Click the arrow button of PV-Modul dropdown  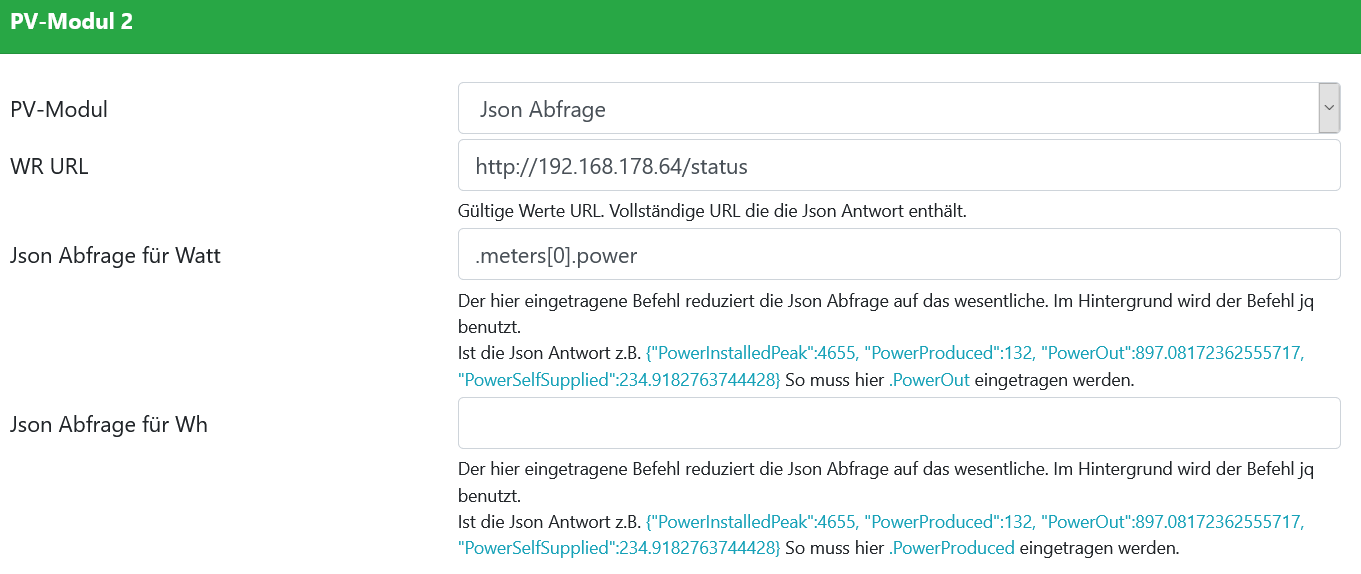(1329, 108)
